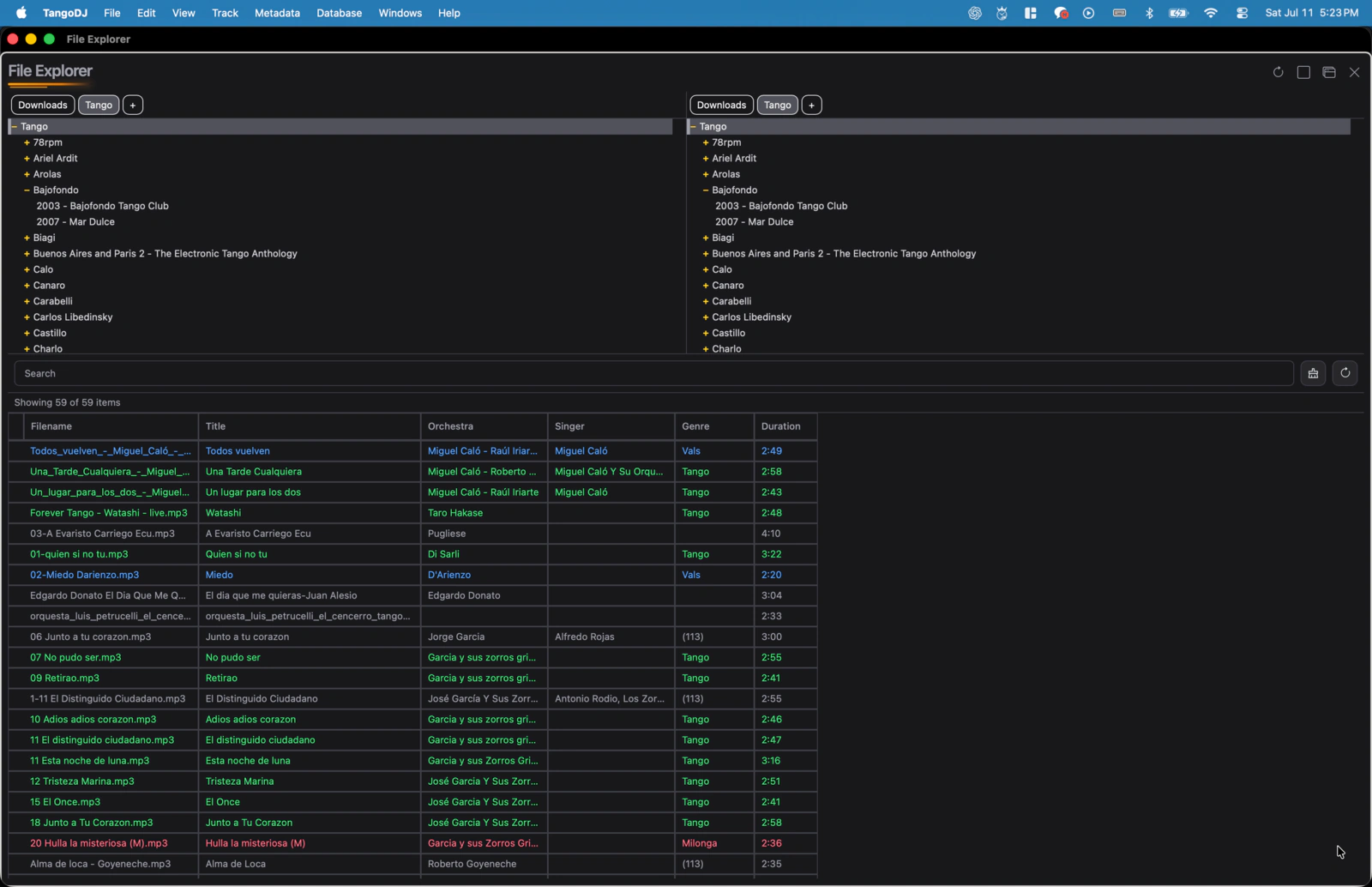
Task: Open Control Center in menu bar
Action: click(x=1242, y=13)
